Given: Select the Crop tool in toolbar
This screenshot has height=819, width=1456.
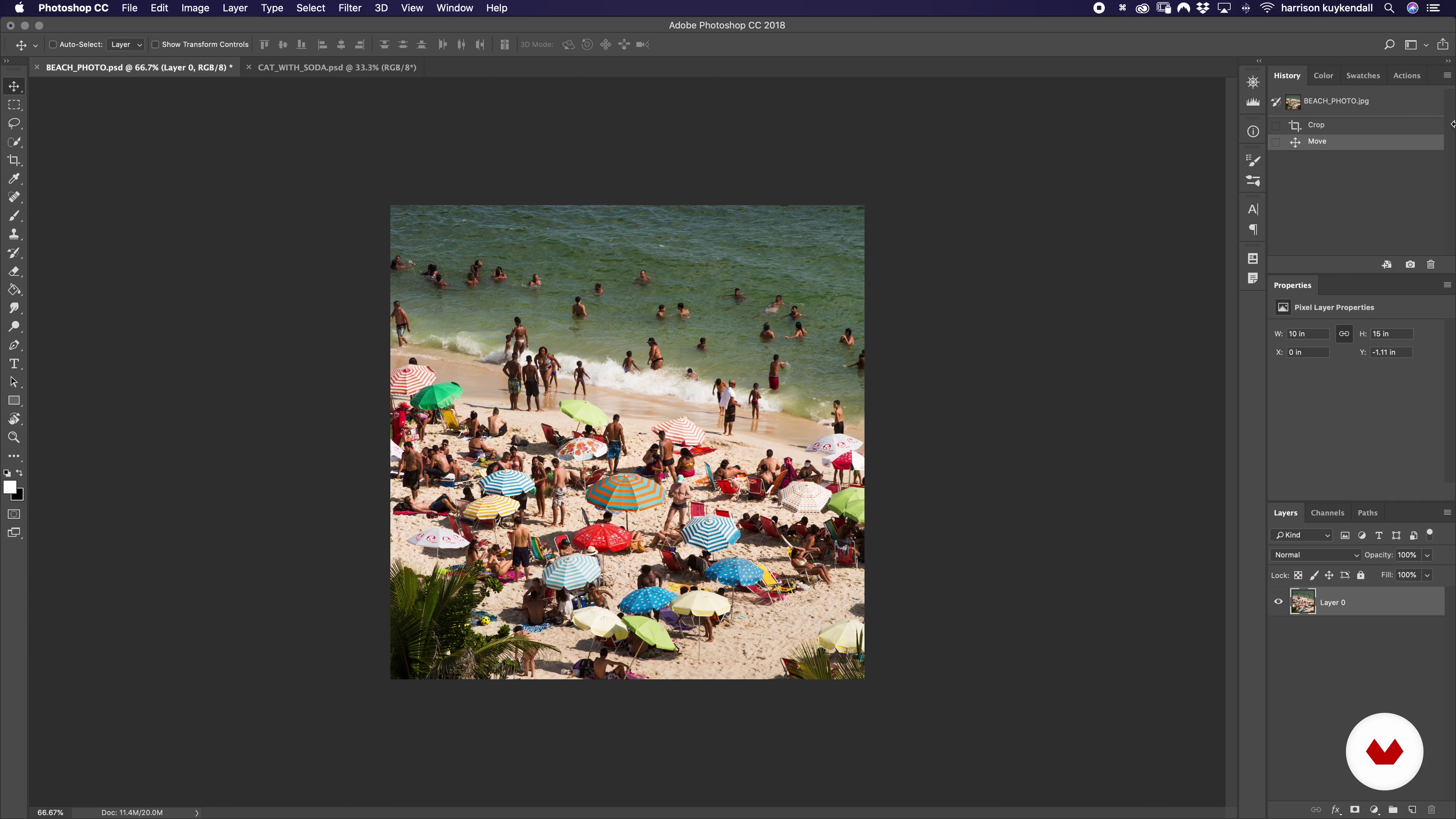Looking at the screenshot, I should 14,160.
